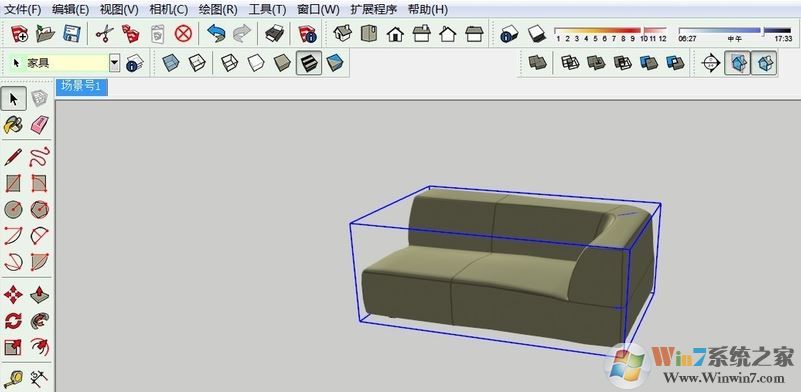Image resolution: width=801 pixels, height=392 pixels.
Task: Click the sofa model in viewport
Action: point(506,266)
